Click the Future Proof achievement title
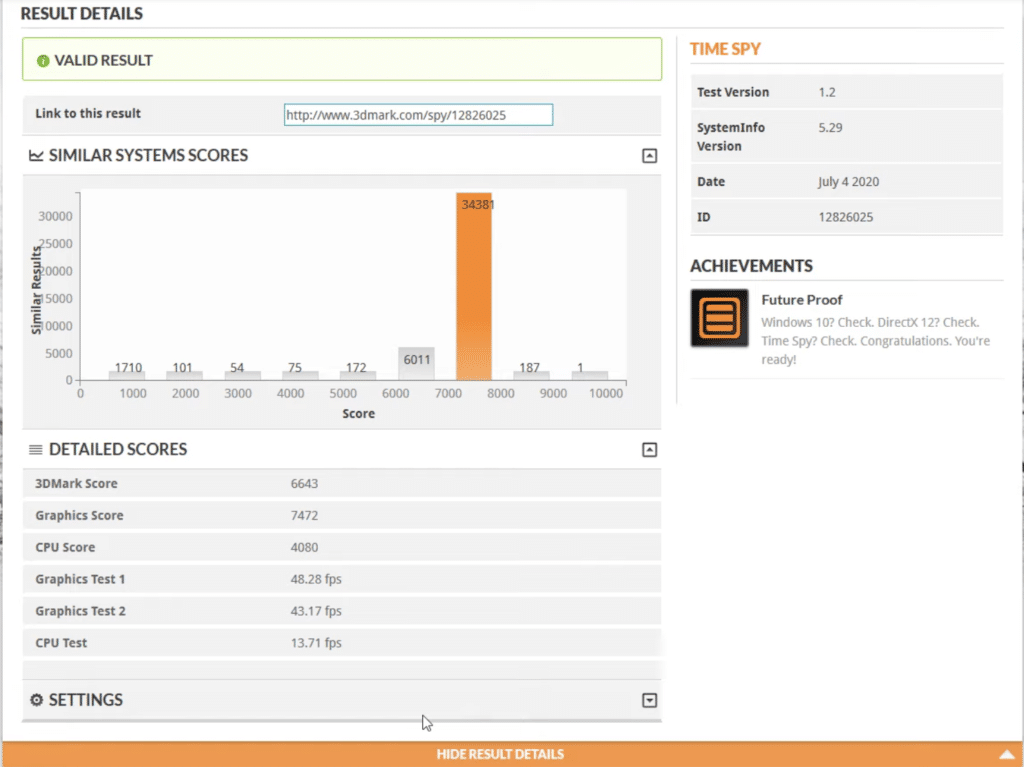This screenshot has width=1024, height=767. [x=801, y=300]
